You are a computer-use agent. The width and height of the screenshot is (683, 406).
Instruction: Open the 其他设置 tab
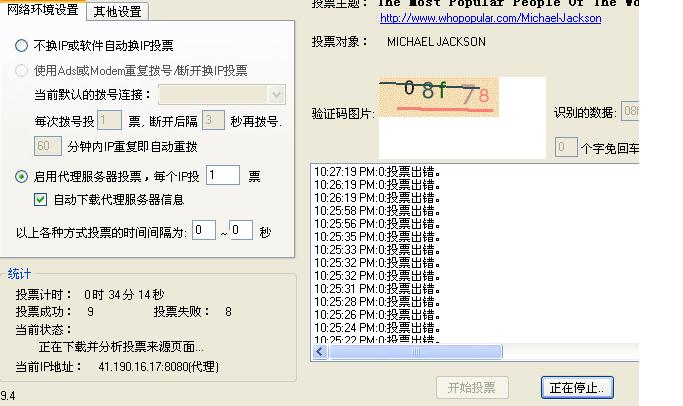[118, 11]
